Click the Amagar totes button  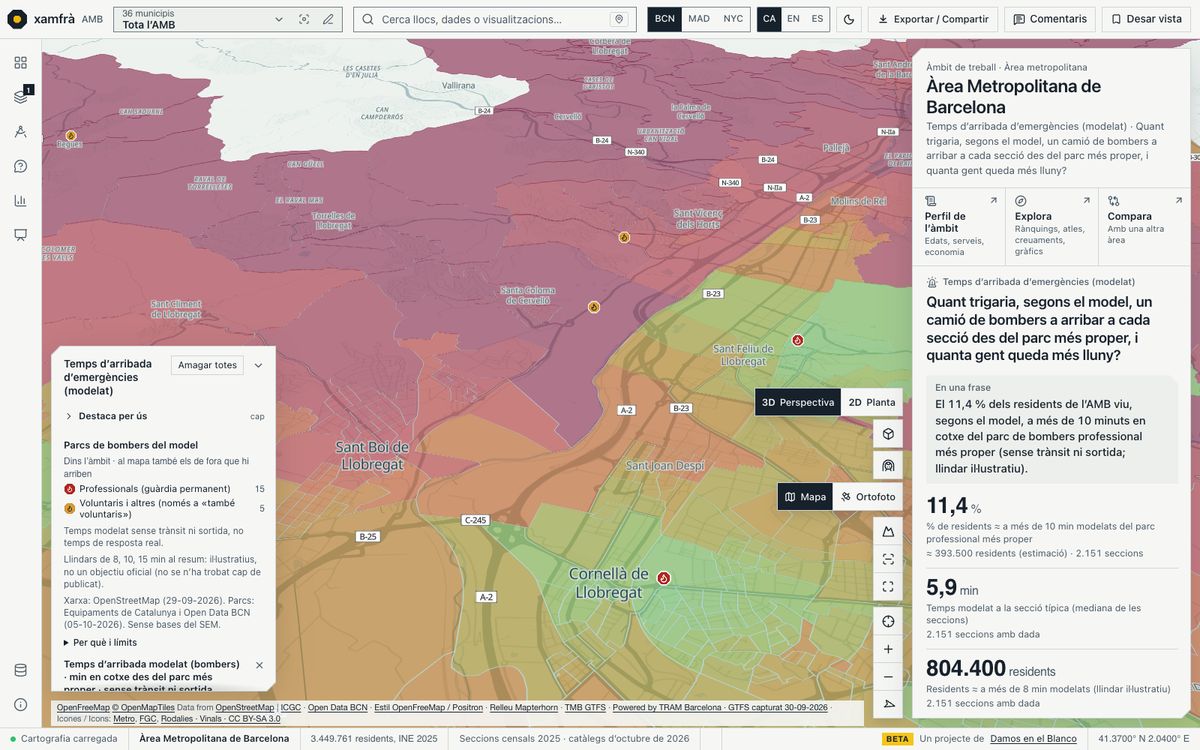pos(207,365)
